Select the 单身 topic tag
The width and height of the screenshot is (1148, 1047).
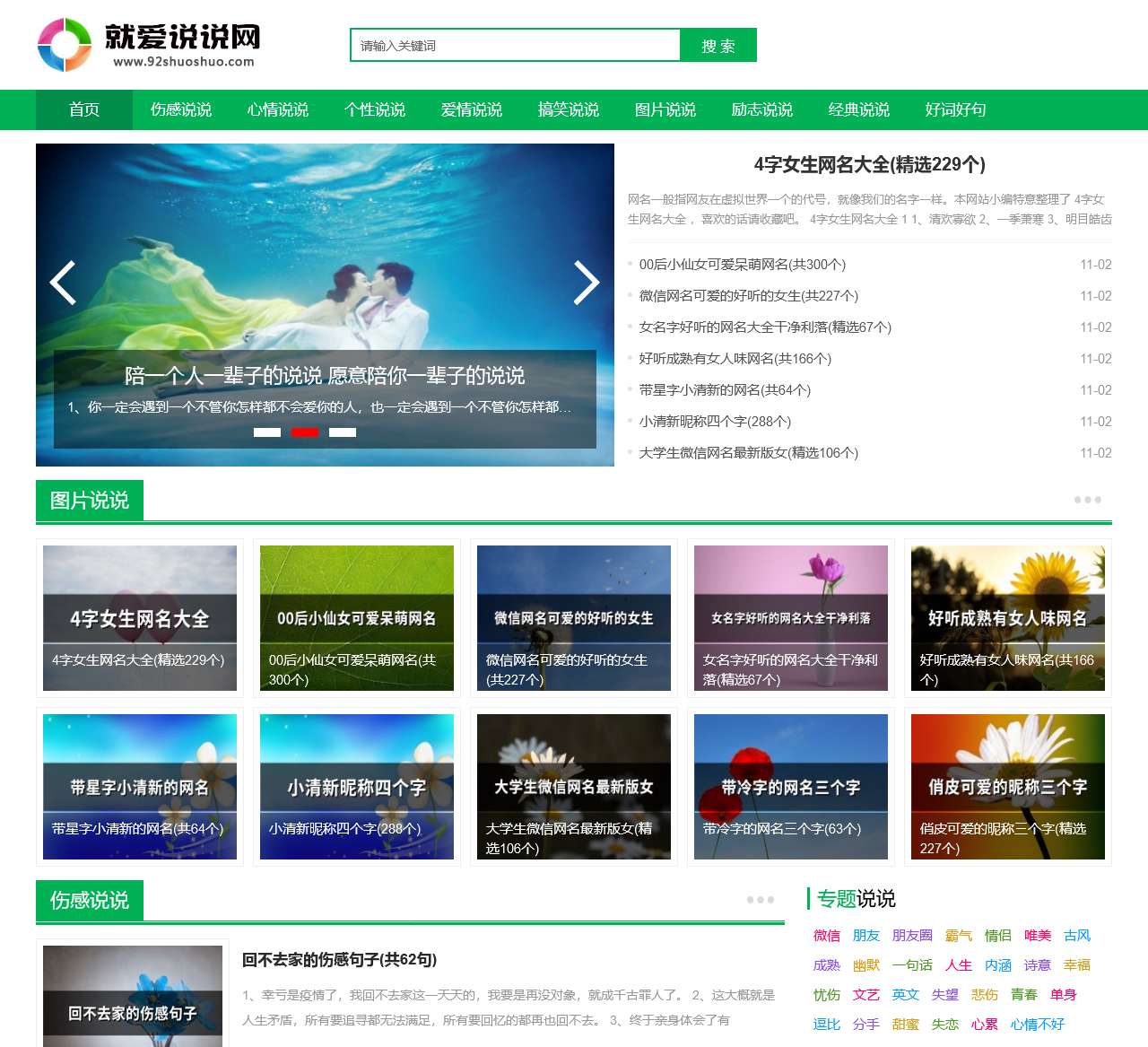tap(1064, 995)
